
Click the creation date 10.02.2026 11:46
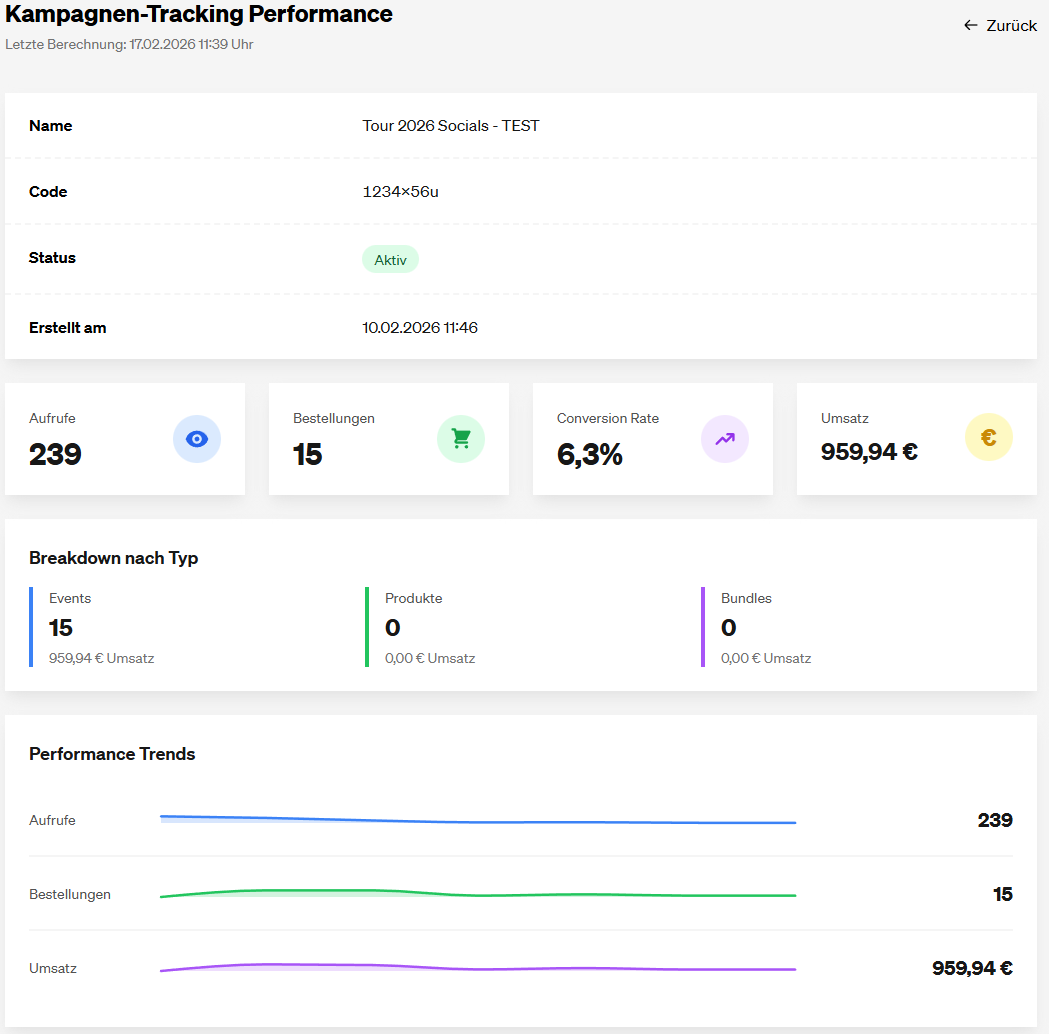(x=420, y=328)
